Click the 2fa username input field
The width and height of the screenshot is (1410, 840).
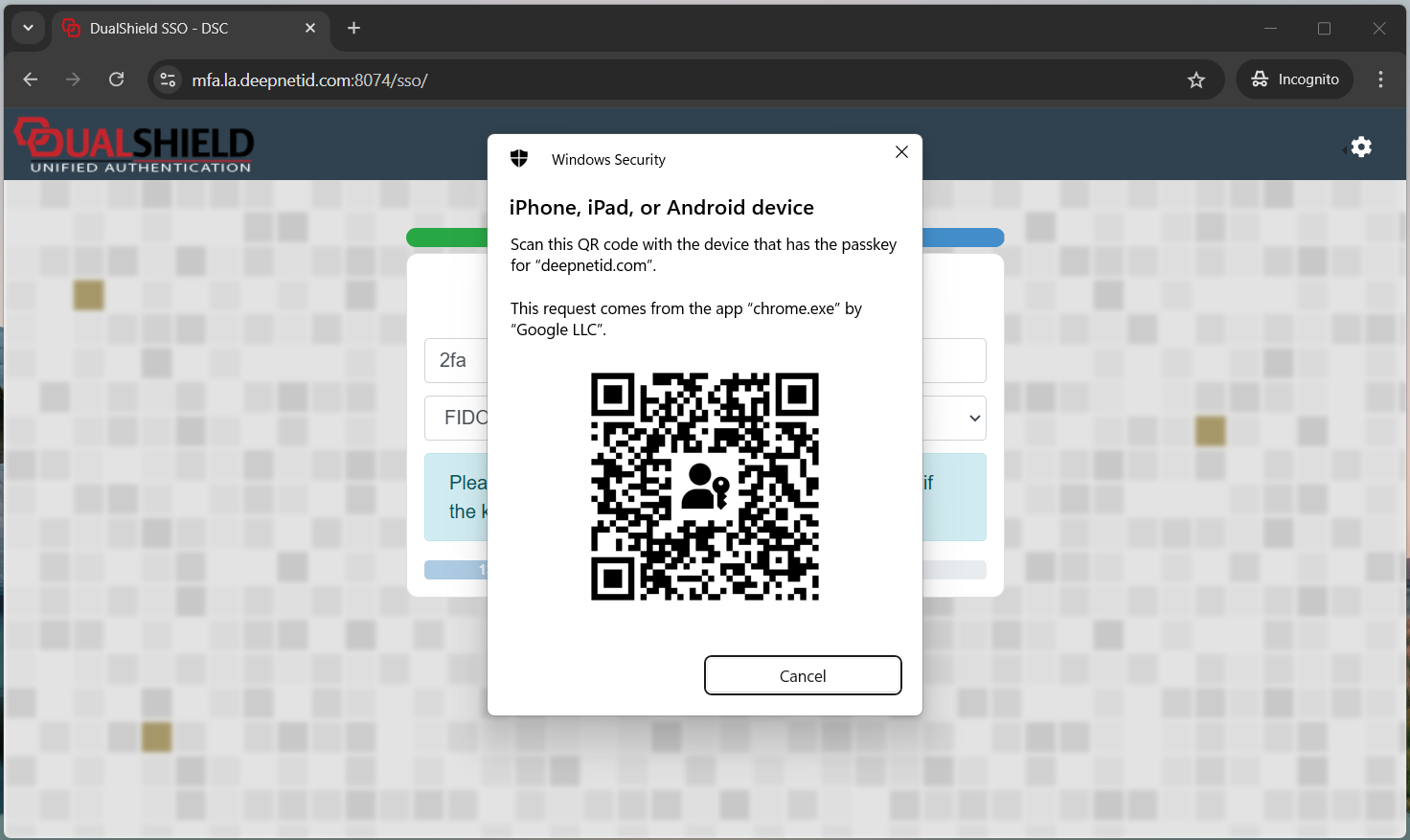tap(455, 360)
